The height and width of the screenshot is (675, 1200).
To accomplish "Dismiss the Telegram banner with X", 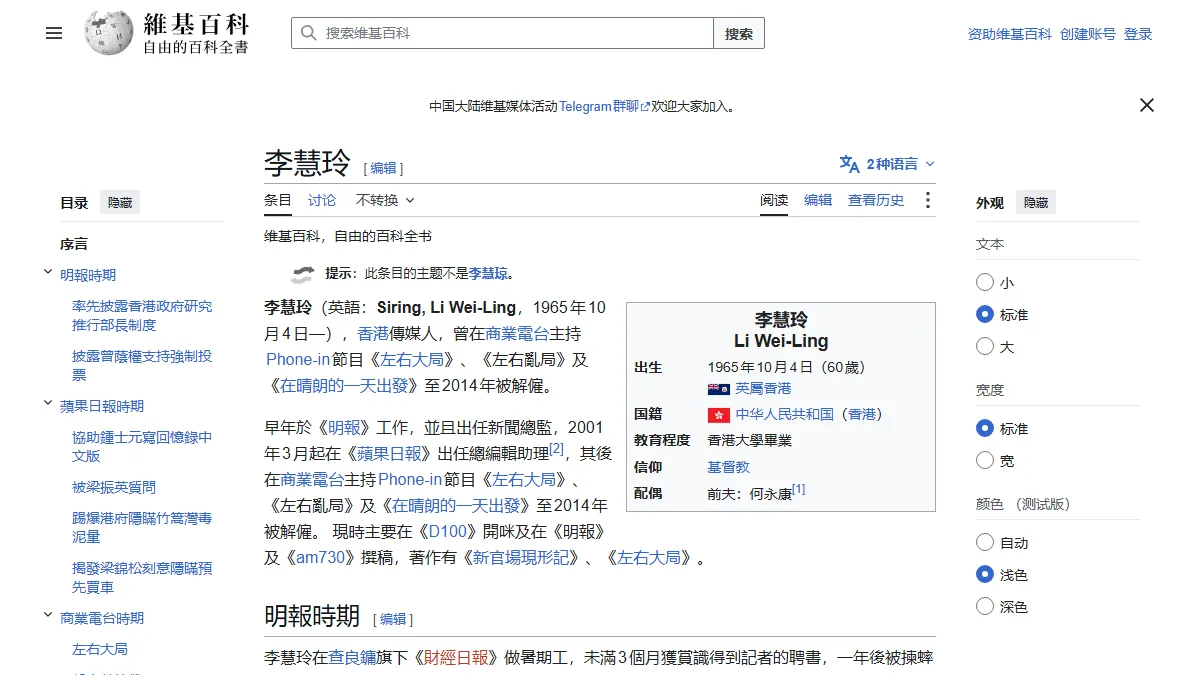I will point(1147,105).
